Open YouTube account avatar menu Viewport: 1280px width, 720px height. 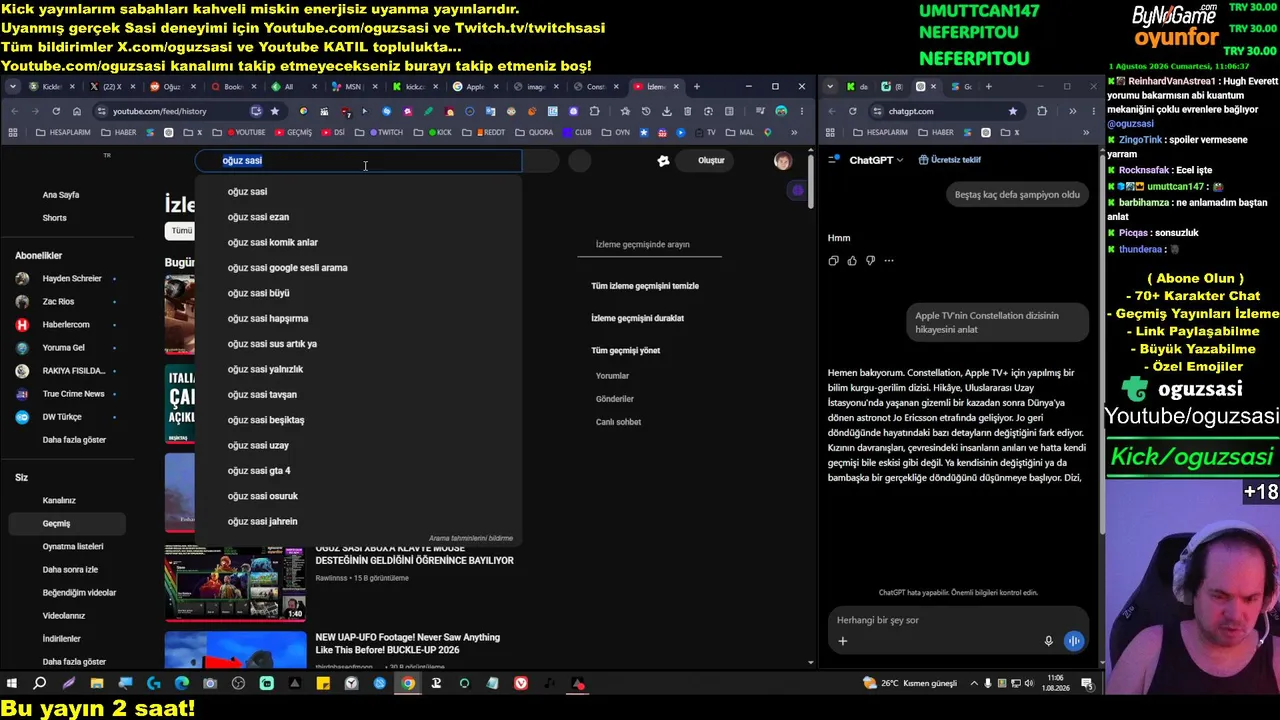pos(782,161)
